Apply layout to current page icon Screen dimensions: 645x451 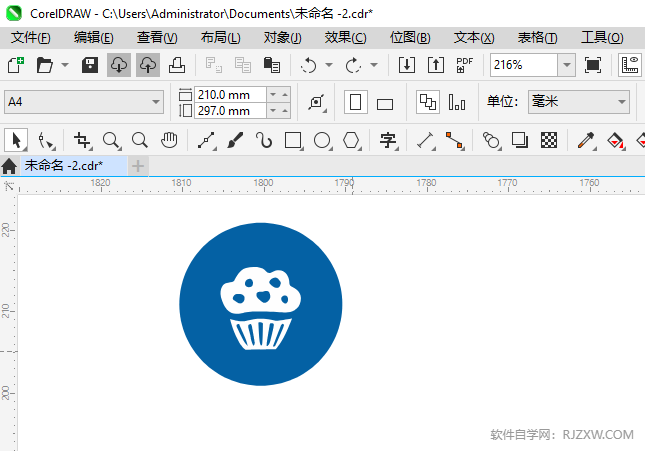pos(457,102)
